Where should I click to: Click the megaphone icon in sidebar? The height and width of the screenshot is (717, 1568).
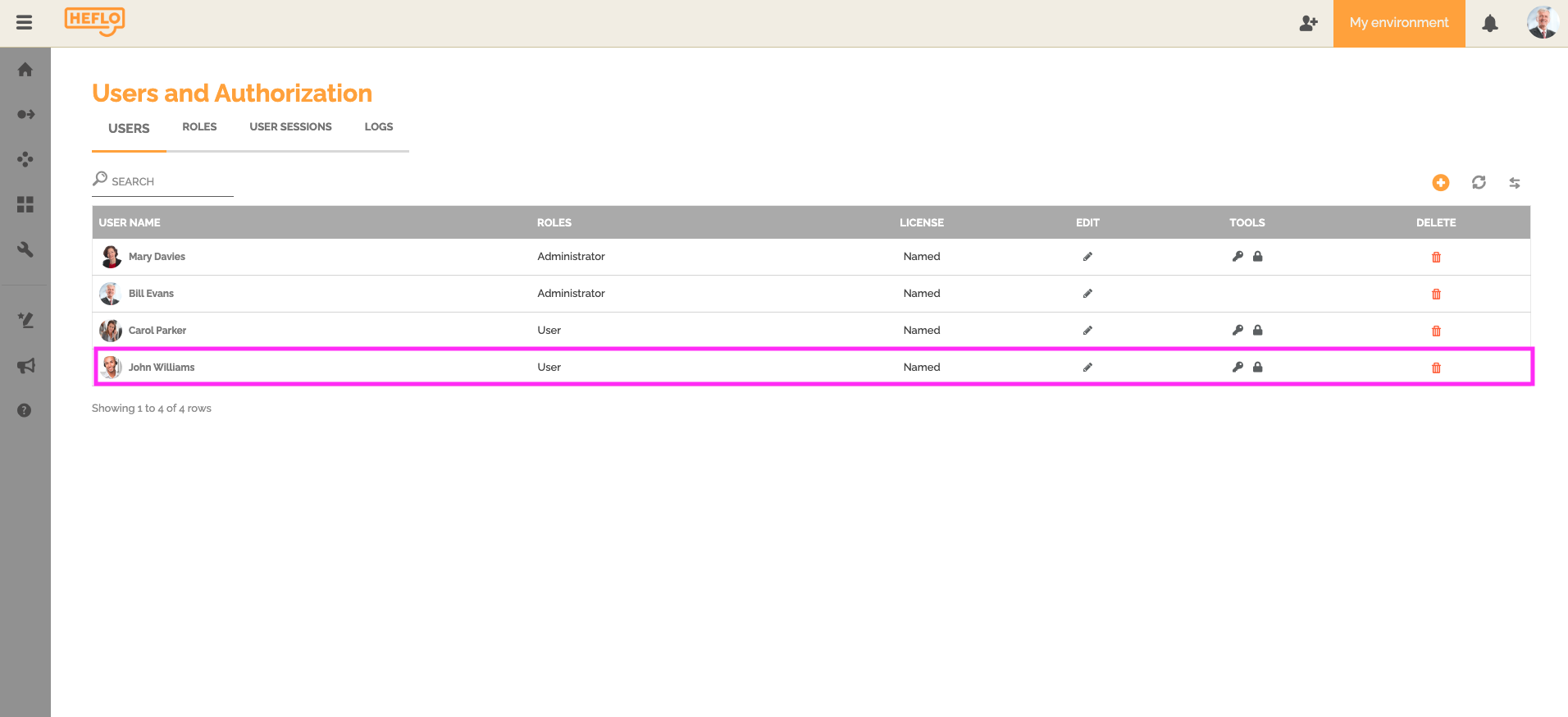pos(25,366)
